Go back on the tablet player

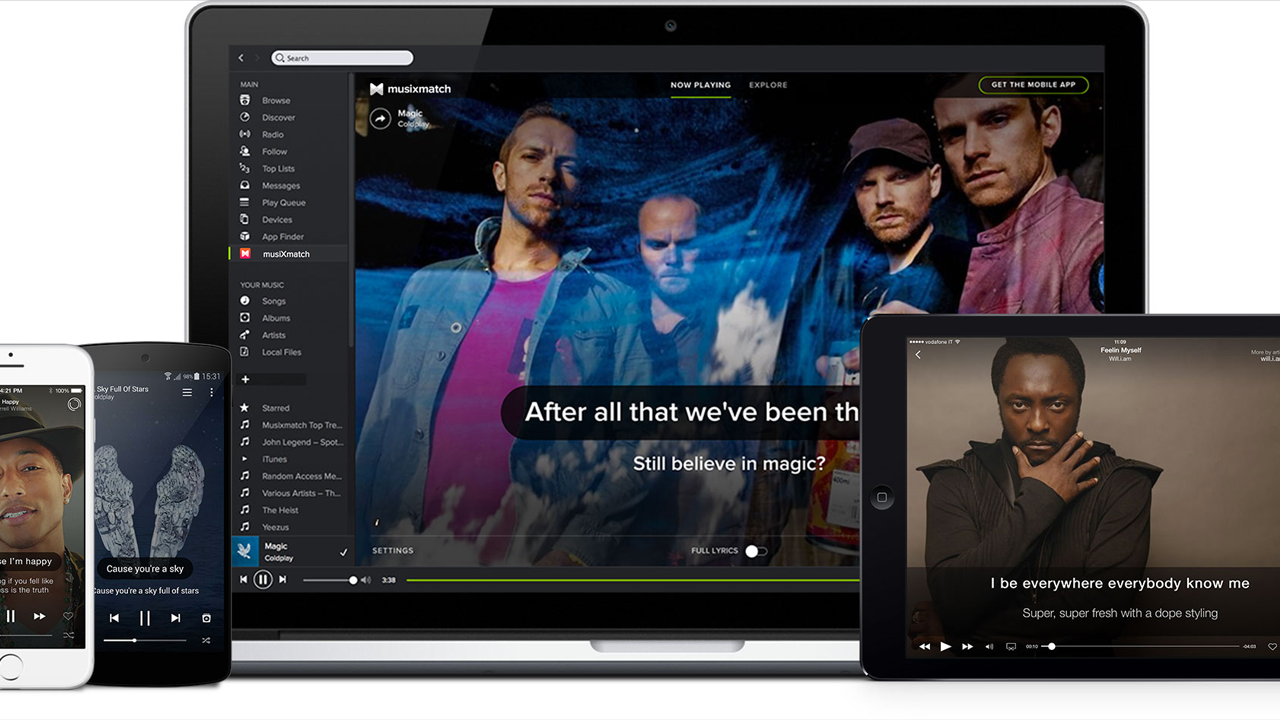(918, 355)
